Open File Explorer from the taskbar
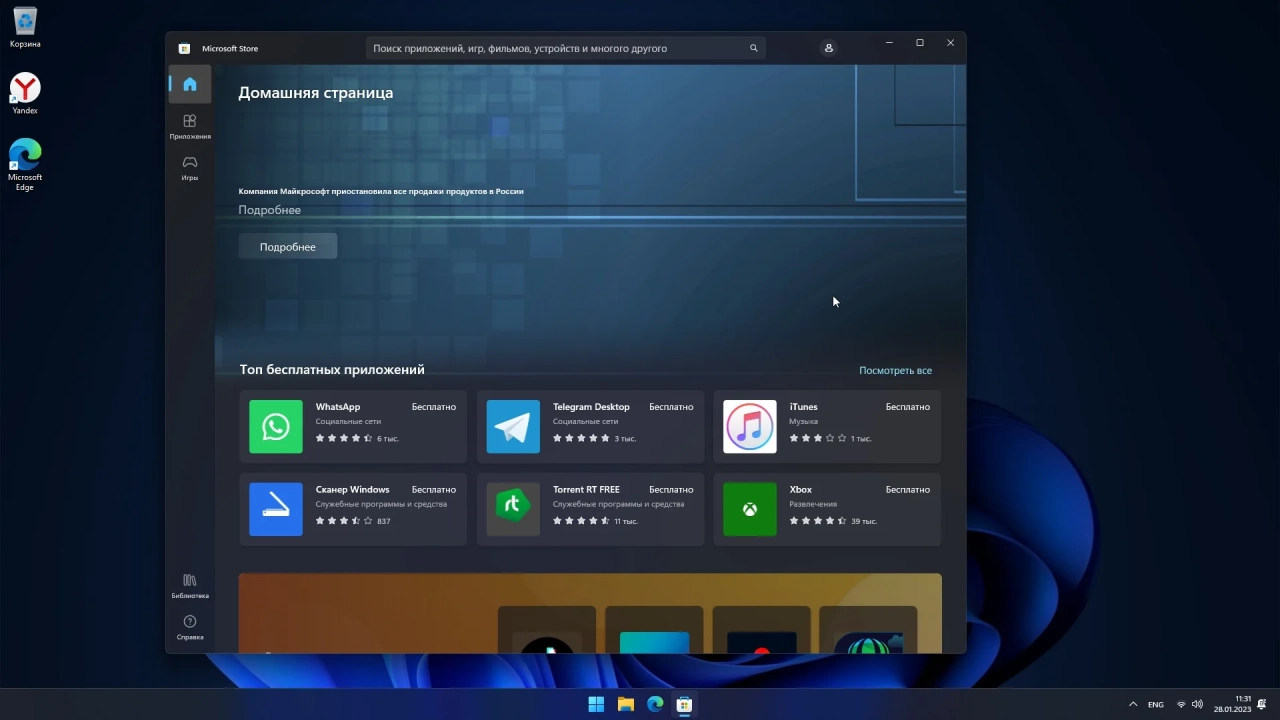 pos(625,704)
